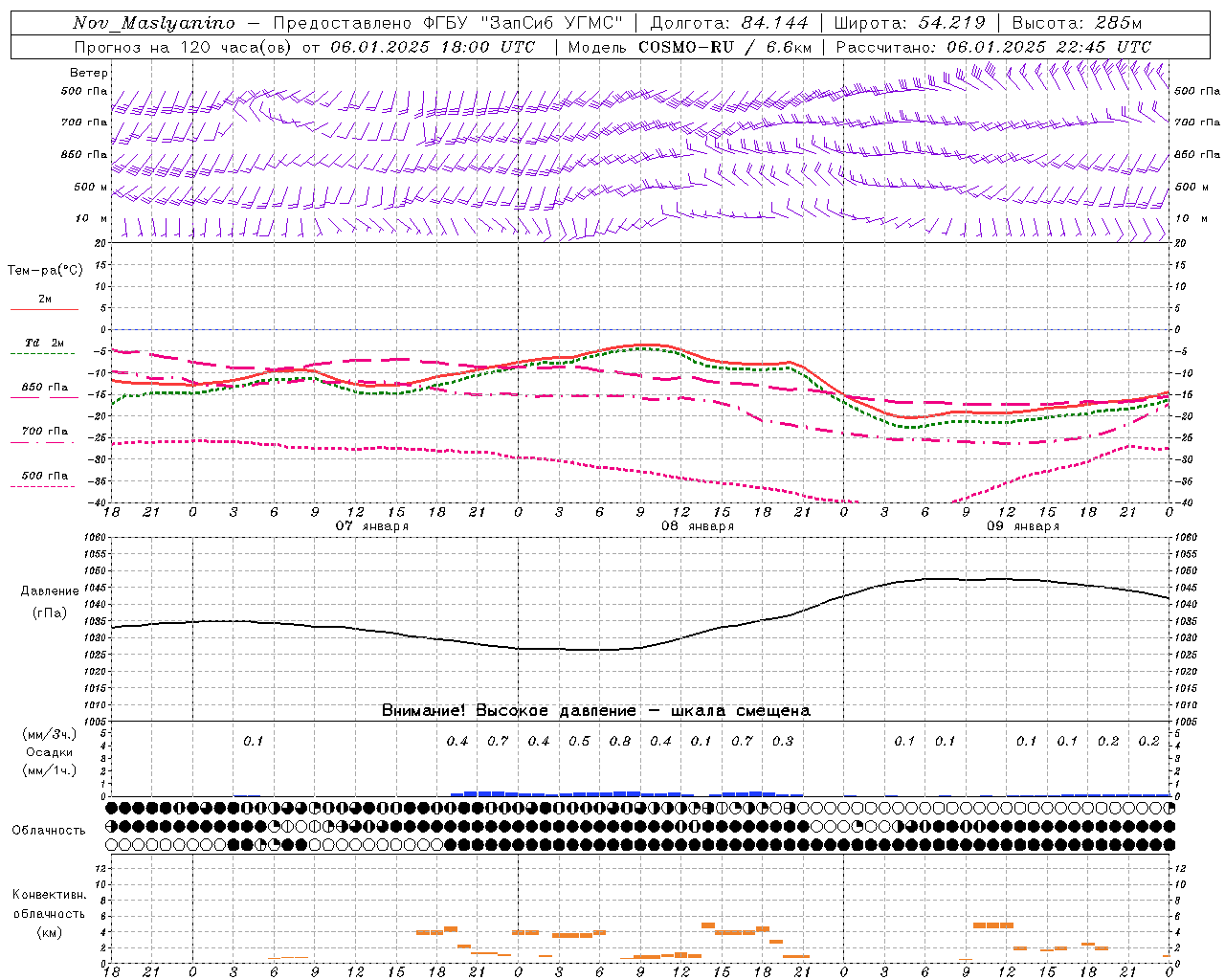Click the Конвективн. convective cloud label
The width and height of the screenshot is (1225, 980).
(50, 895)
